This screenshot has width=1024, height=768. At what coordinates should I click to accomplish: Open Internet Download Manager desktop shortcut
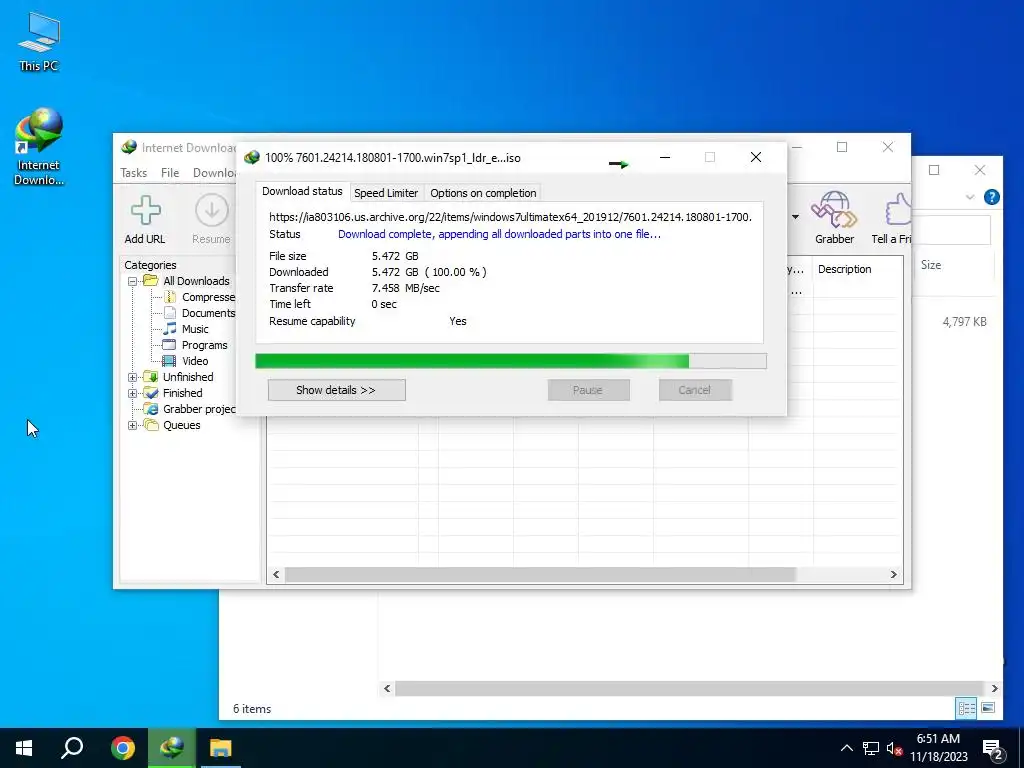pos(39,147)
